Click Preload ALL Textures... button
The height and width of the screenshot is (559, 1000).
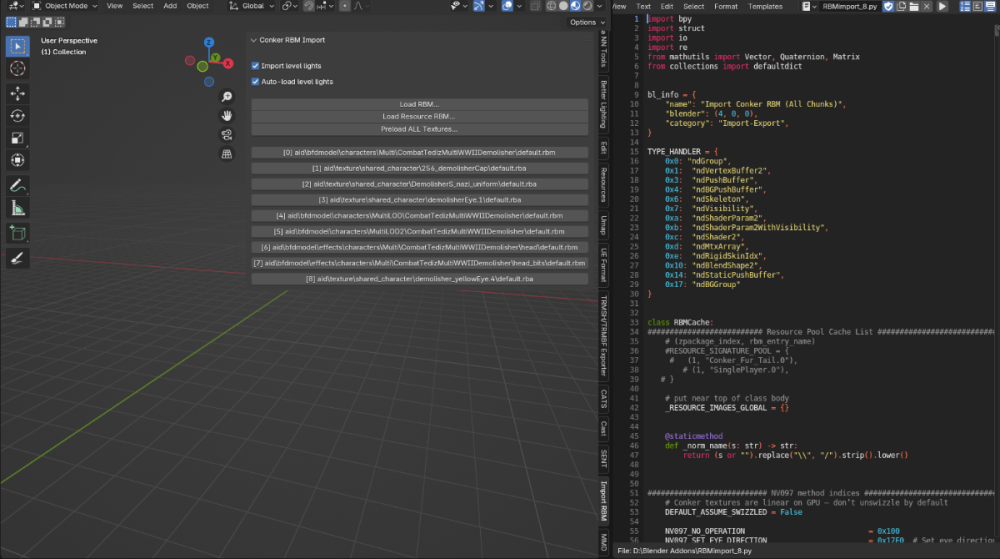(419, 129)
